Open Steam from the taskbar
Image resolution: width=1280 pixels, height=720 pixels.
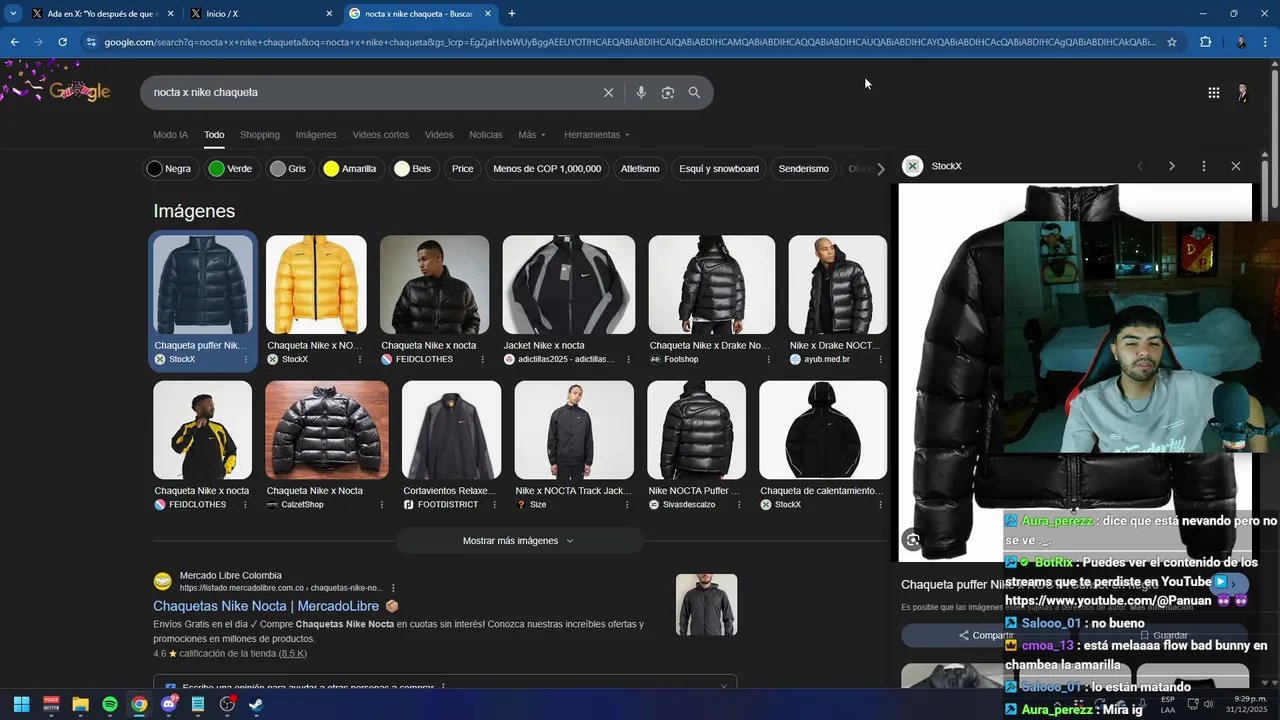click(257, 704)
